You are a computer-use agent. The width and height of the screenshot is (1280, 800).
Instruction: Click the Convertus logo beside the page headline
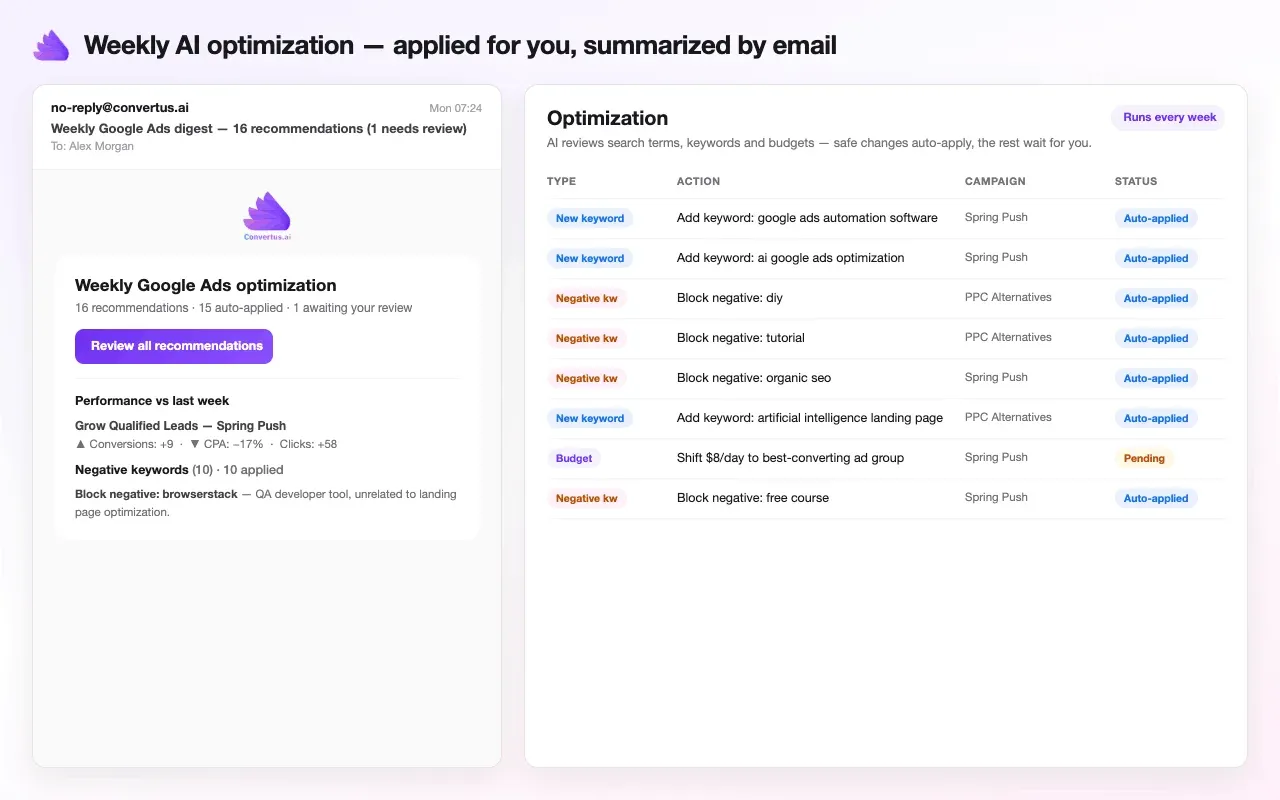pos(51,45)
